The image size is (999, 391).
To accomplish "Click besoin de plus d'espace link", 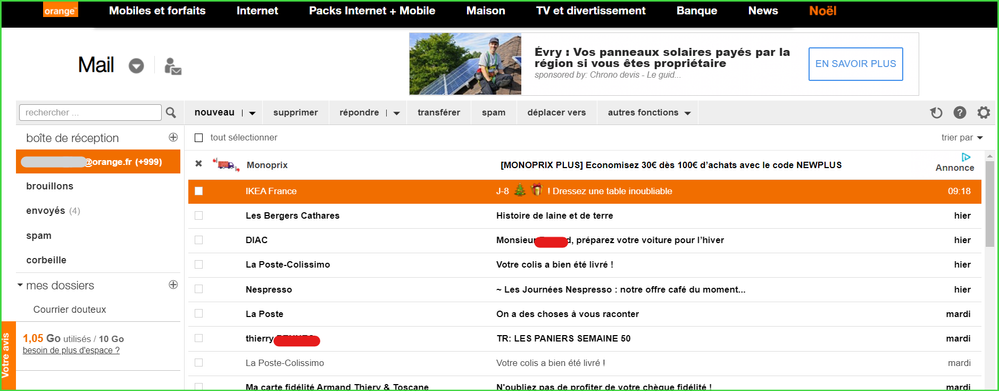I will click(71, 350).
